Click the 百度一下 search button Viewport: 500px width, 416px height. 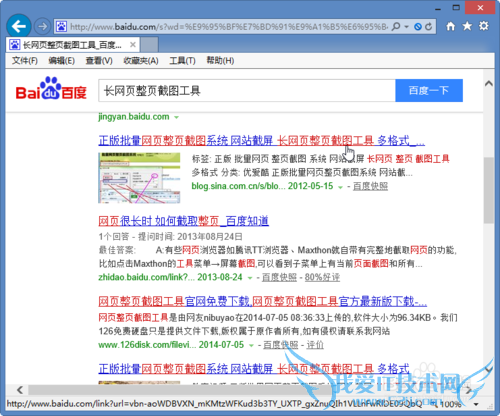(x=429, y=90)
